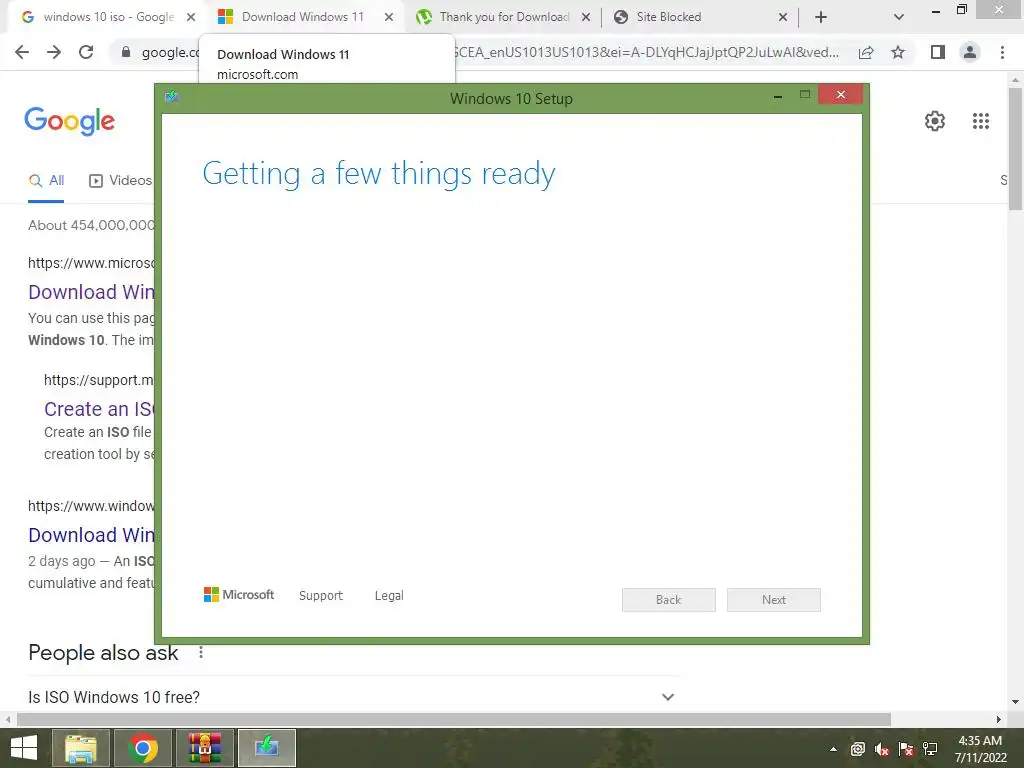
Task: Click the horizontal page scrollbar
Action: point(454,719)
